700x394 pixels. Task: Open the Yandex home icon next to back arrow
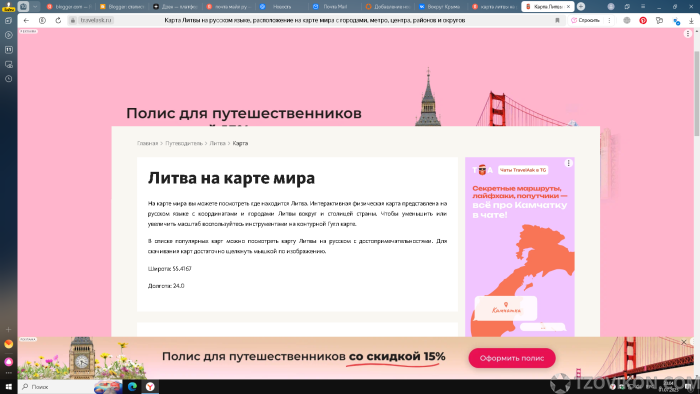click(x=42, y=21)
